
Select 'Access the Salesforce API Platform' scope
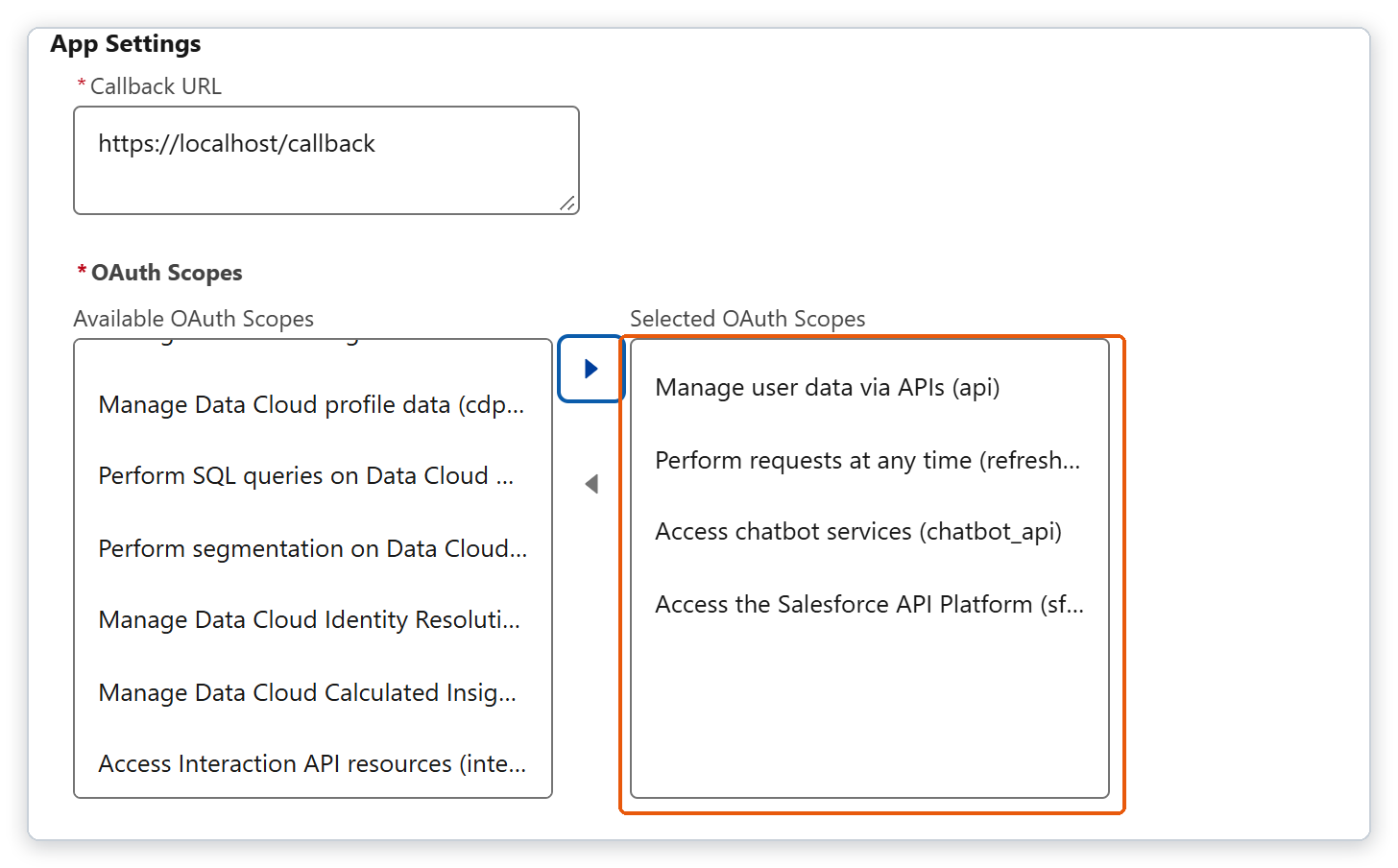869,605
